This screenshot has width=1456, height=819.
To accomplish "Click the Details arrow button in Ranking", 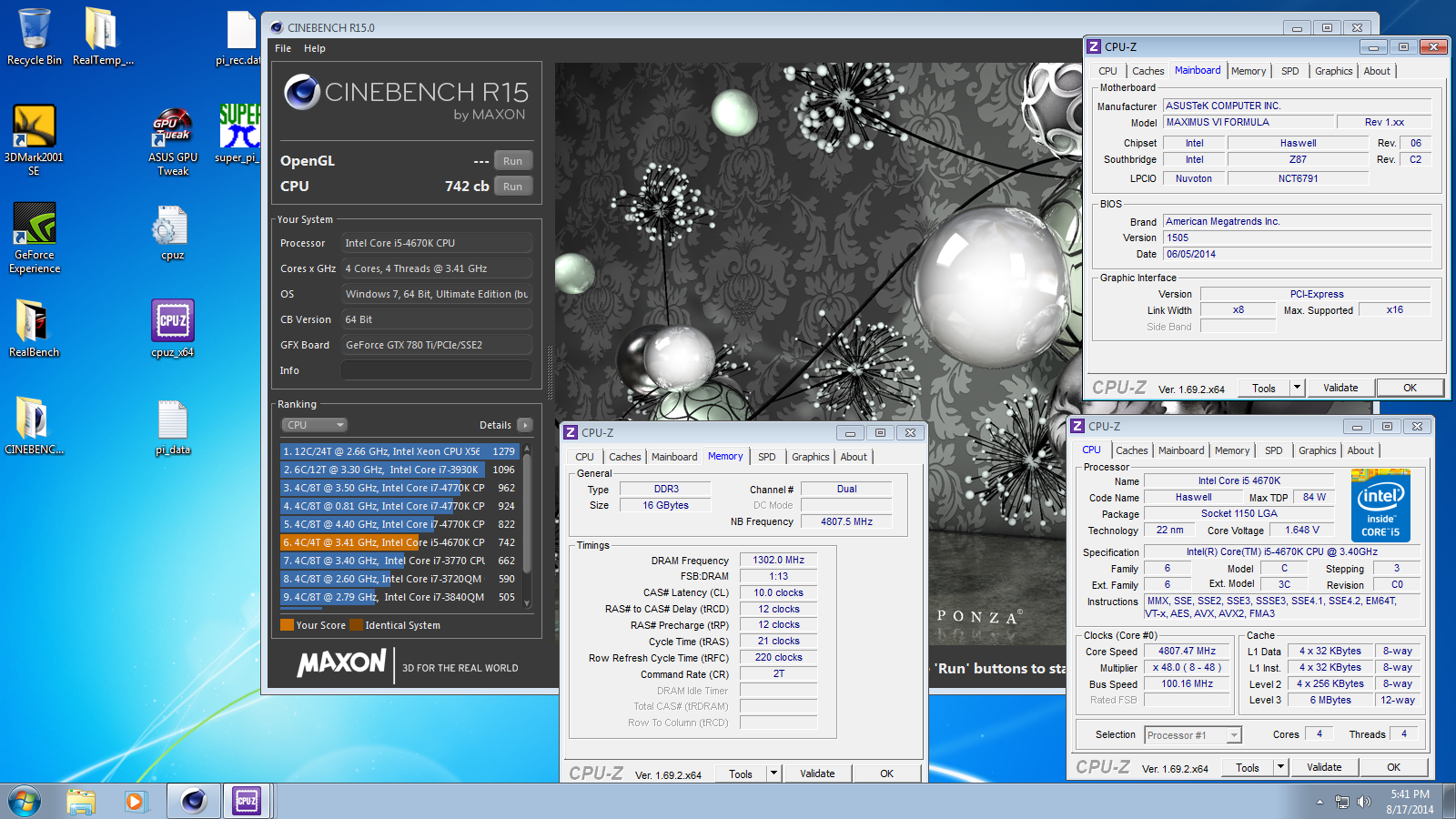I will (x=525, y=425).
